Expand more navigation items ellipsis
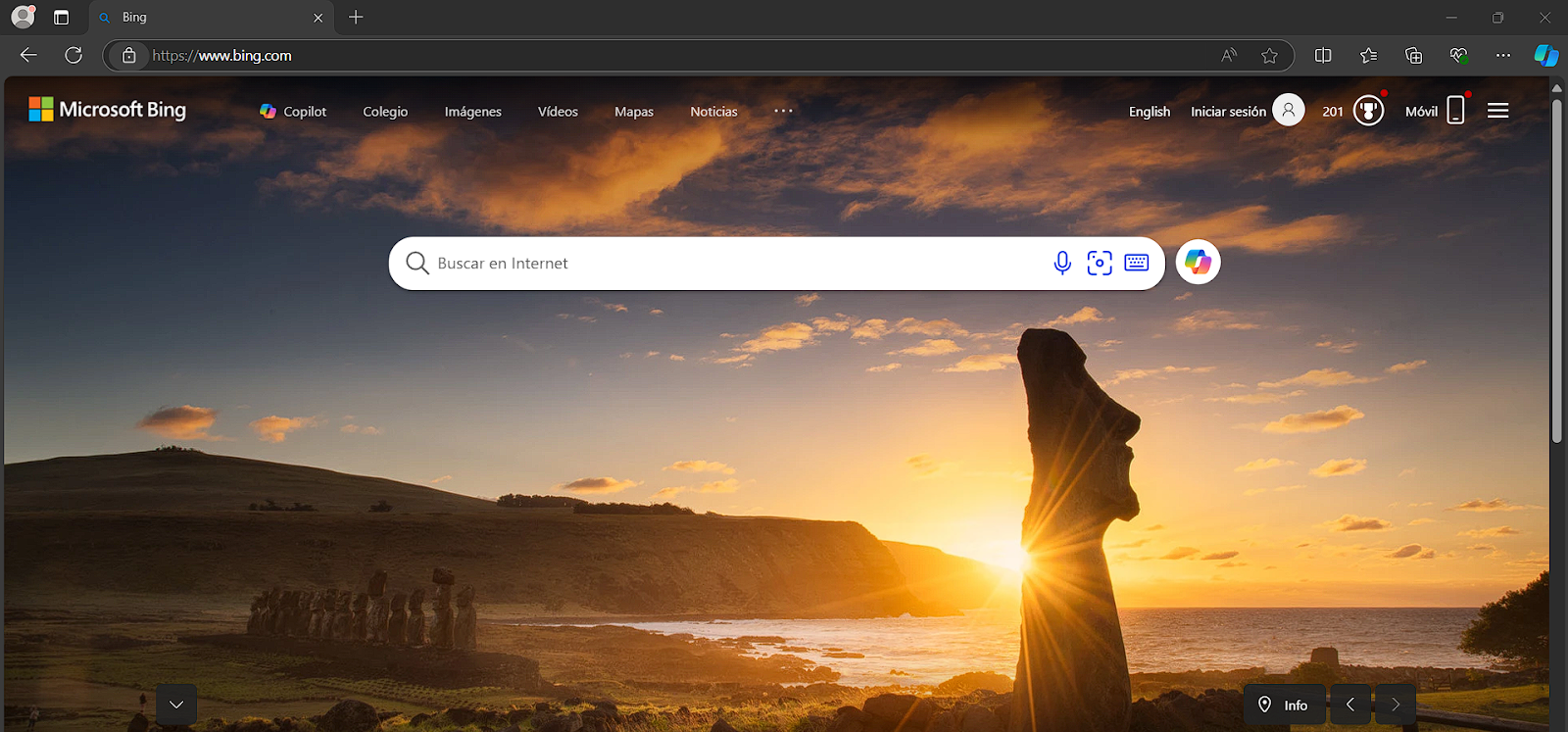Viewport: 1568px width, 732px height. tap(783, 111)
